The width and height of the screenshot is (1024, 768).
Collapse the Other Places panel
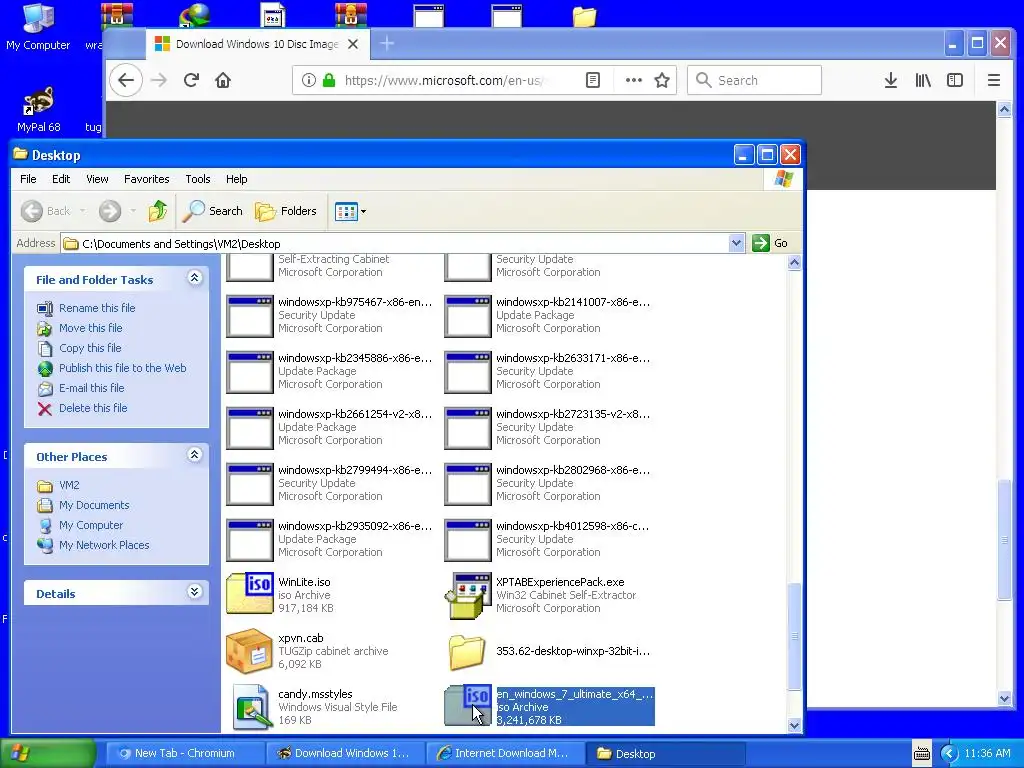[x=194, y=455]
